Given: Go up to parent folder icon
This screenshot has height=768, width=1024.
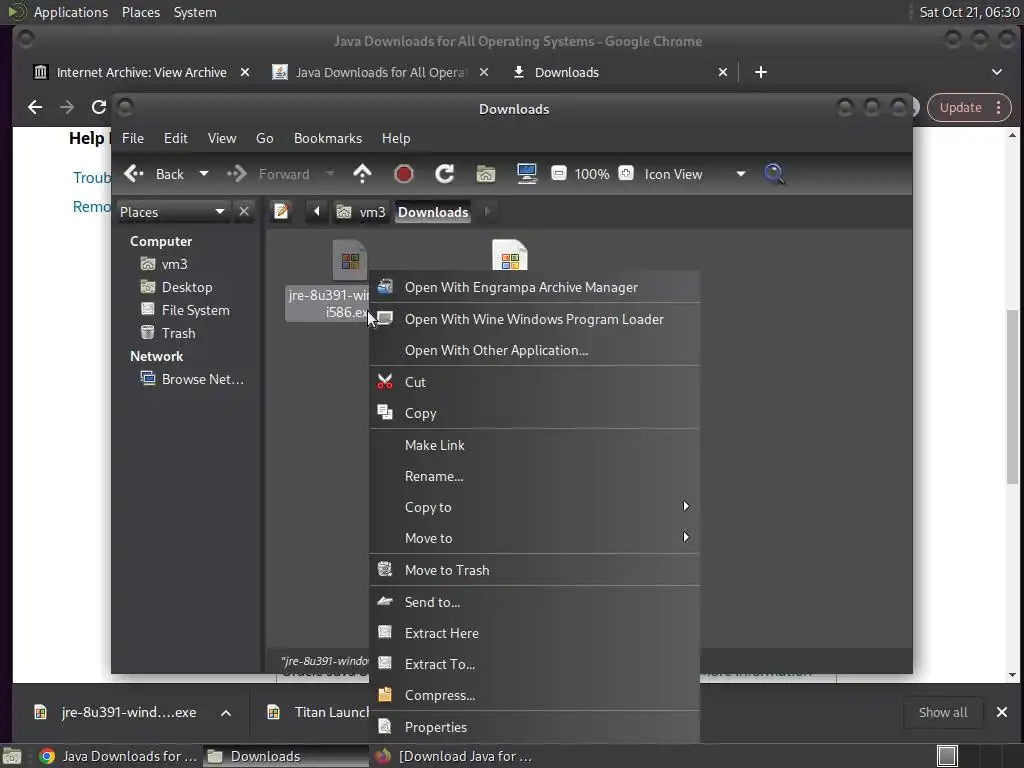Looking at the screenshot, I should (x=362, y=174).
